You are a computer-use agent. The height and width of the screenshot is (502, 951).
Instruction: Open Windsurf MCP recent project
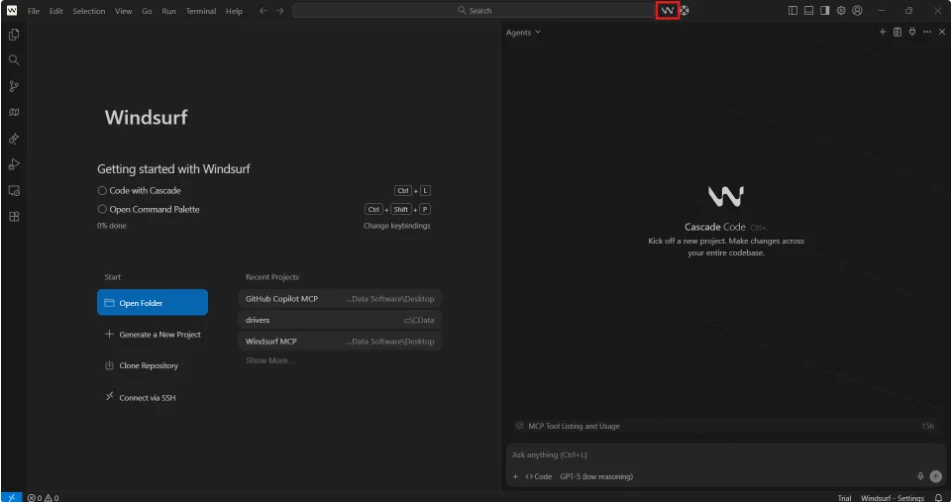coord(340,341)
